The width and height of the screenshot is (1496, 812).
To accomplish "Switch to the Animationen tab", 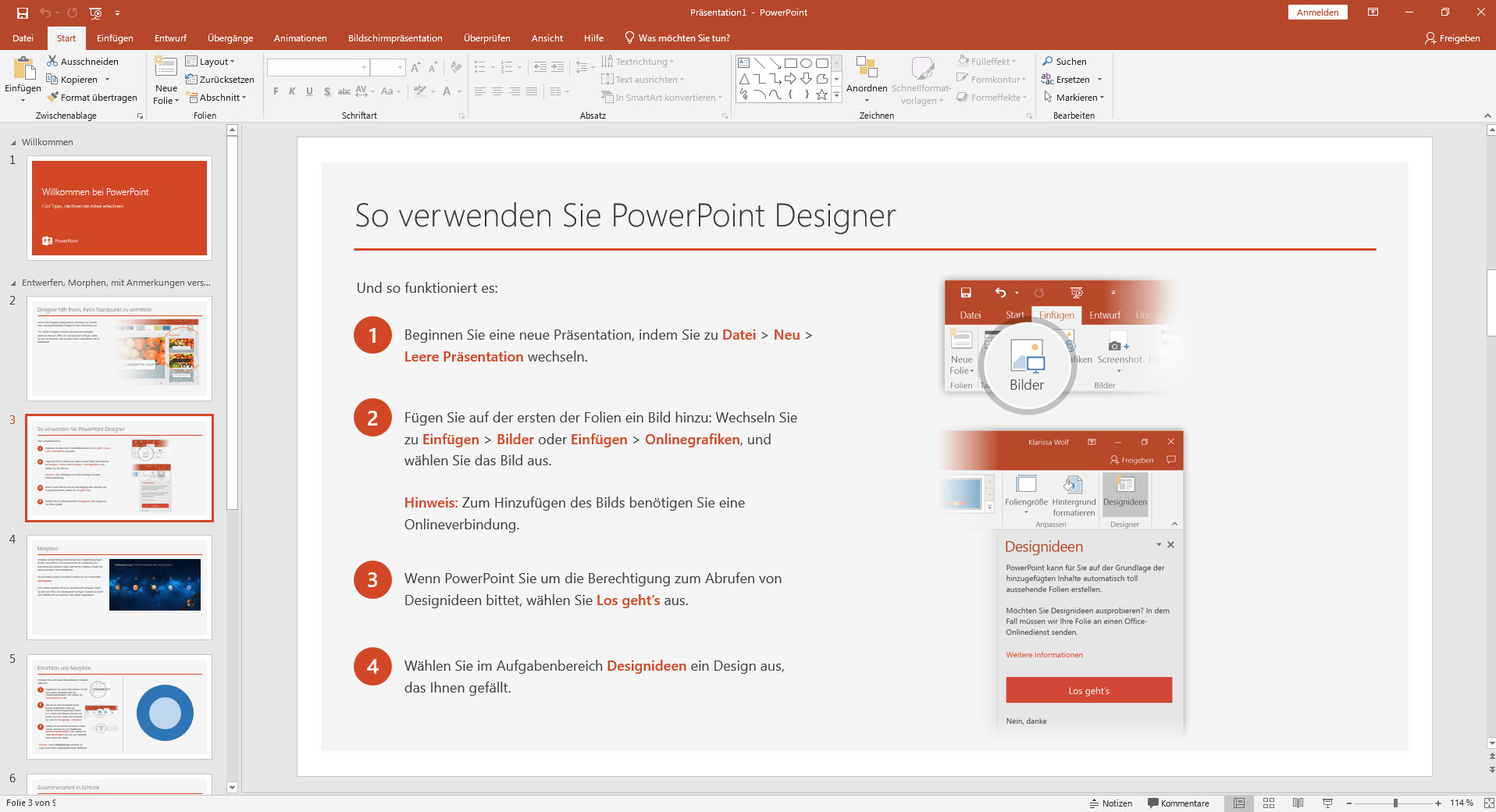I will tap(300, 37).
